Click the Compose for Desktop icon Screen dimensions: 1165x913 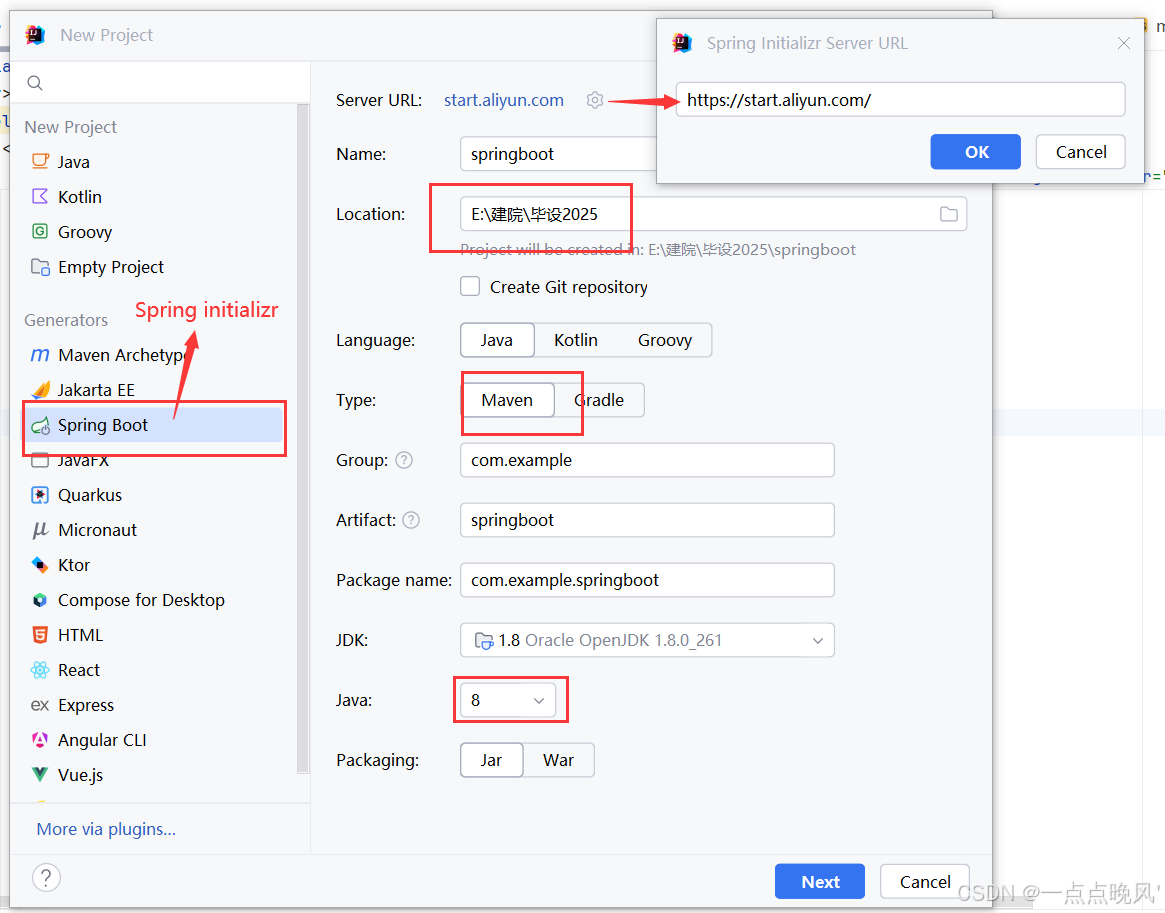tap(40, 600)
